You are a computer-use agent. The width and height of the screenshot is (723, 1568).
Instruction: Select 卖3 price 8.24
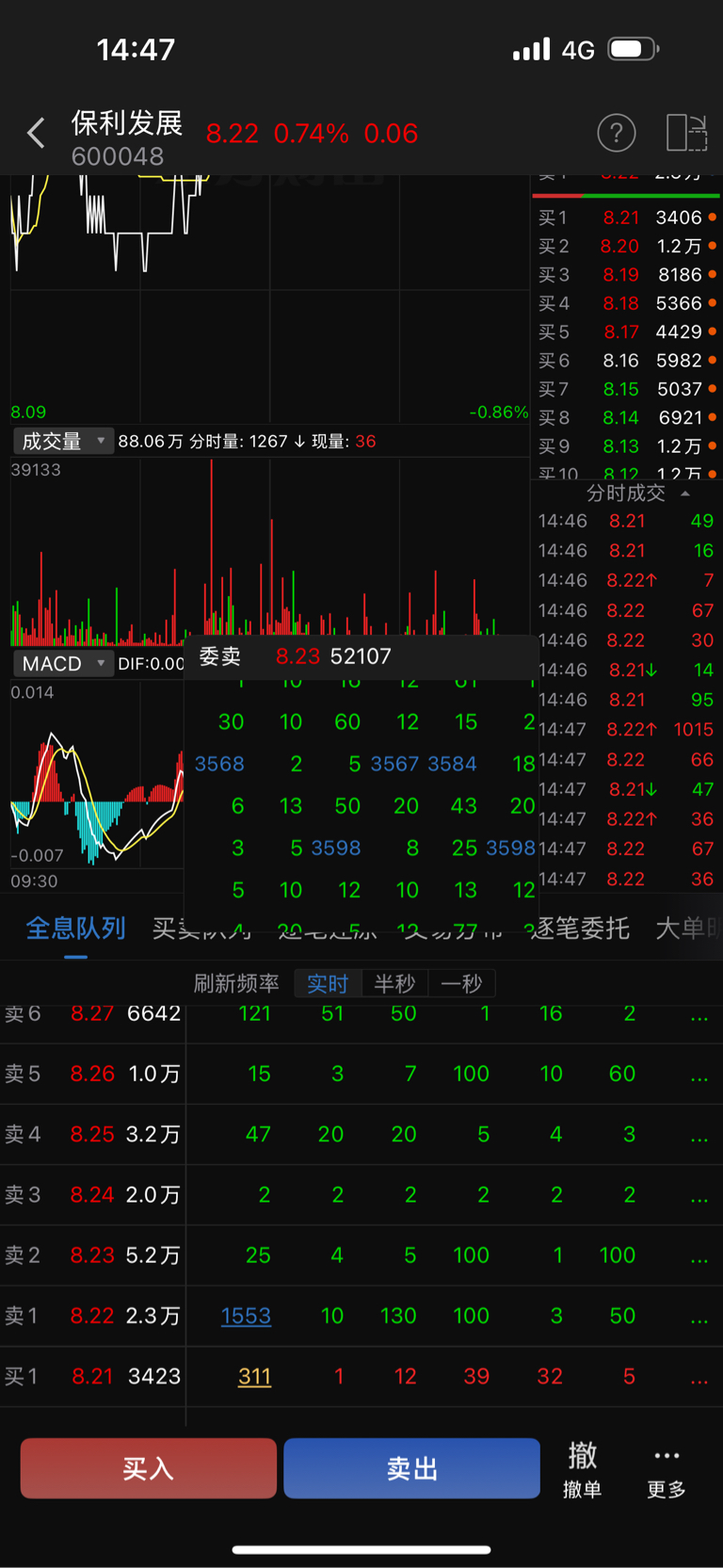pyautogui.click(x=92, y=1194)
